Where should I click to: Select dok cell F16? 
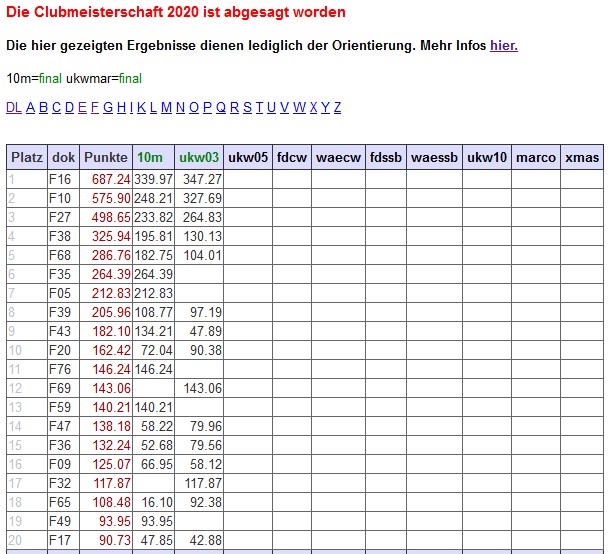click(63, 179)
